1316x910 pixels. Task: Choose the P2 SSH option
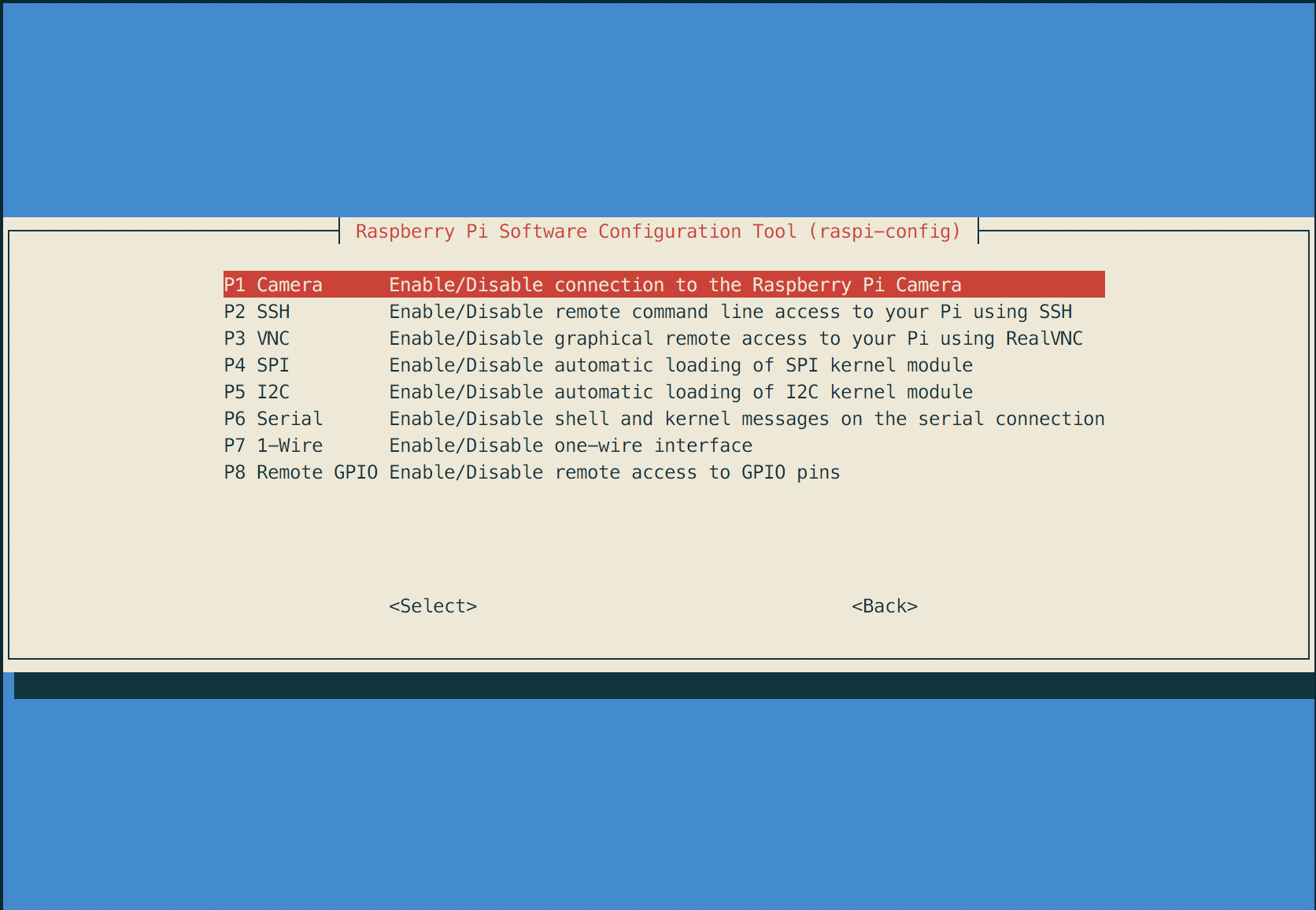(x=664, y=312)
